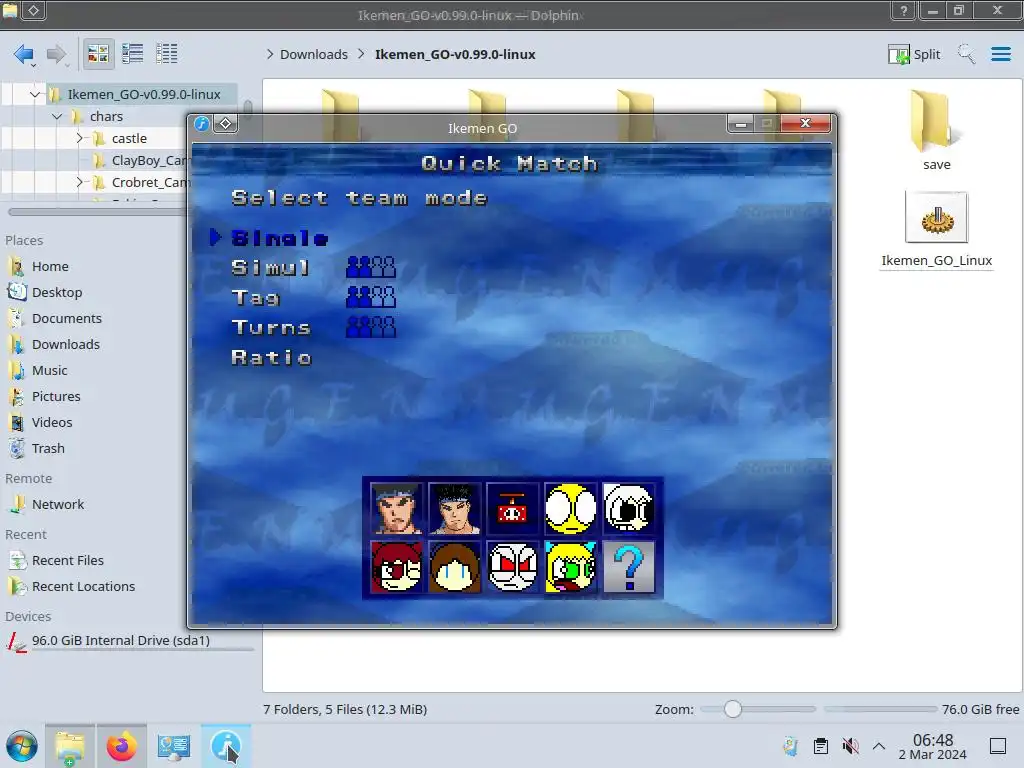1024x768 pixels.
Task: Unmute audio volume tray icon
Action: coord(850,746)
